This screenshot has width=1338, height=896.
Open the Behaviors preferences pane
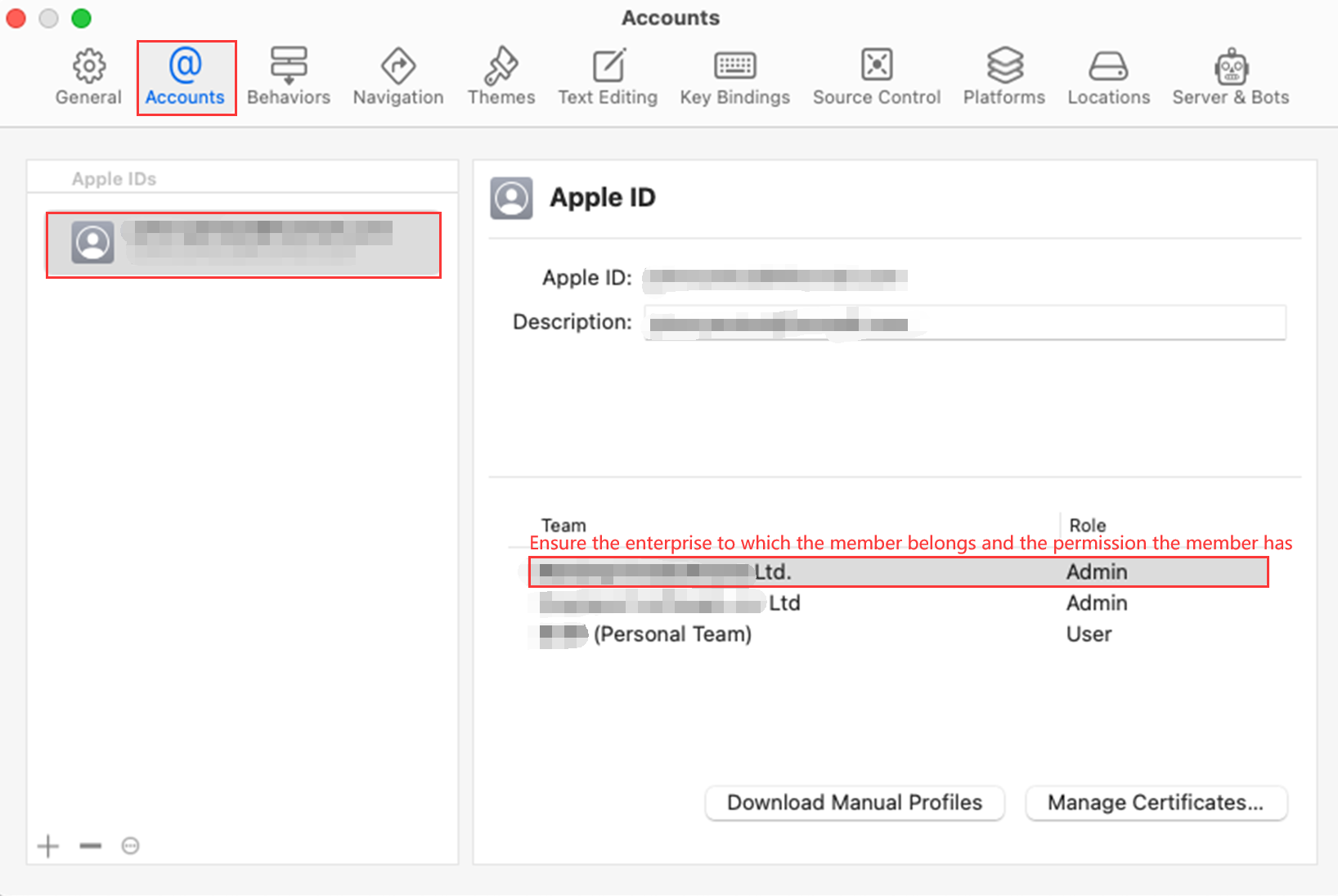288,75
